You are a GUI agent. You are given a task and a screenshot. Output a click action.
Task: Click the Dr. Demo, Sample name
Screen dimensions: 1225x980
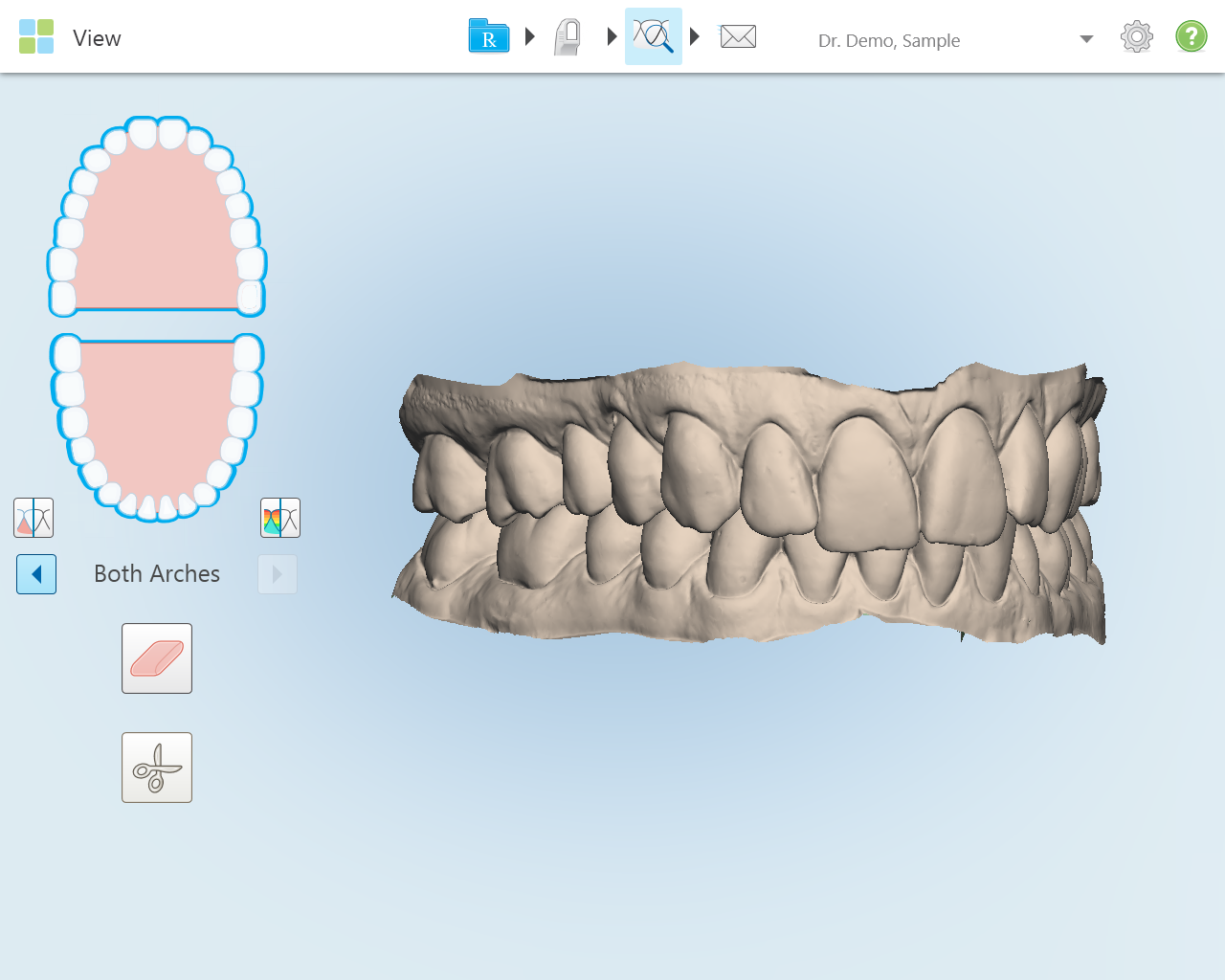pos(889,40)
